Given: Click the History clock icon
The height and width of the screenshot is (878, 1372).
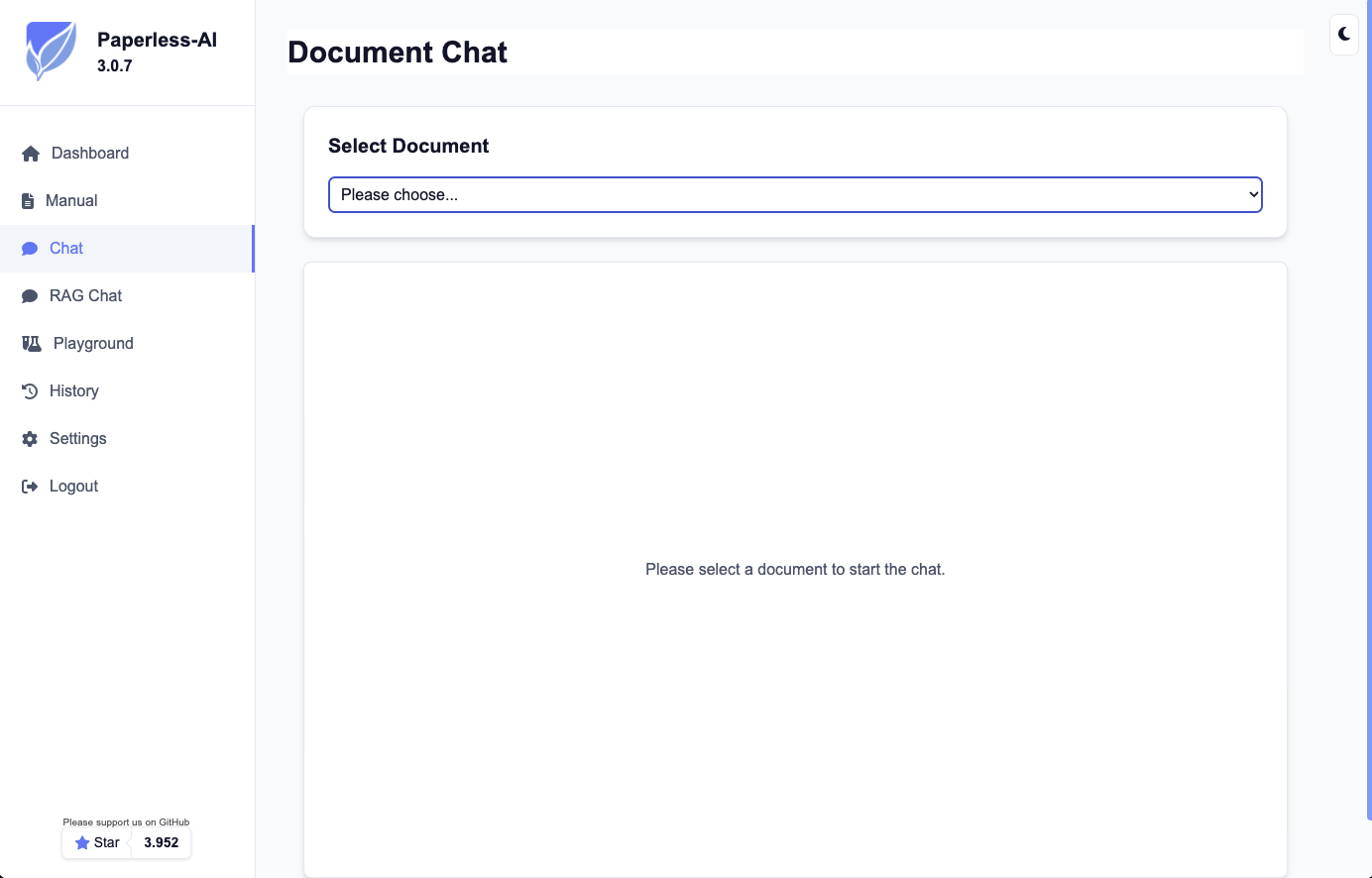Looking at the screenshot, I should pos(30,391).
